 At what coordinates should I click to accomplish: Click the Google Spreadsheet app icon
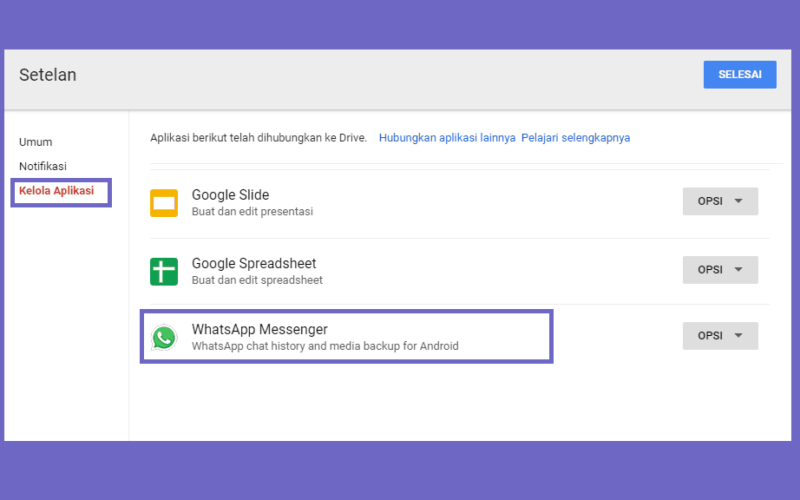coord(164,271)
